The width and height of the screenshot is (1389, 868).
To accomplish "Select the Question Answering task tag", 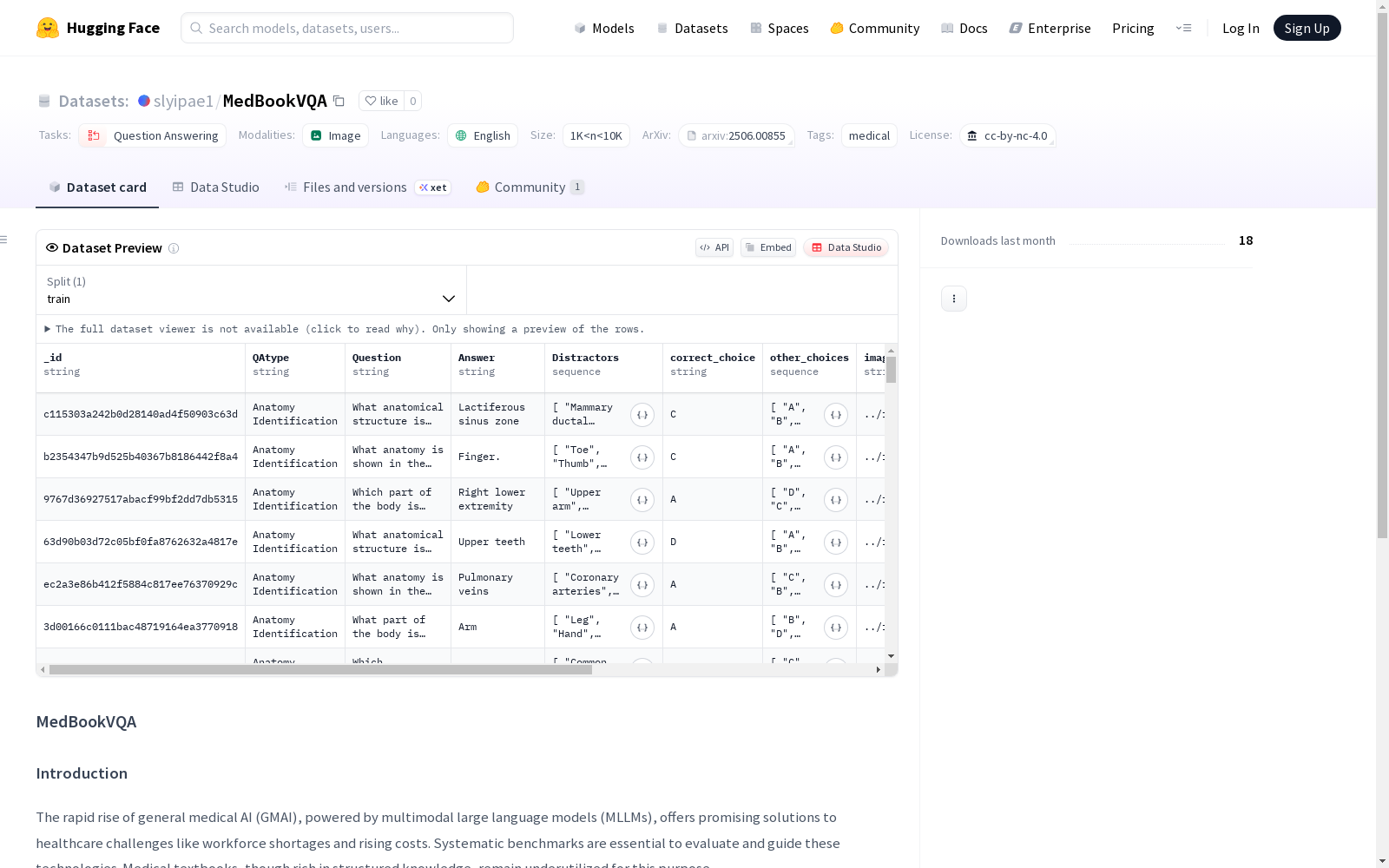I will coord(153,135).
